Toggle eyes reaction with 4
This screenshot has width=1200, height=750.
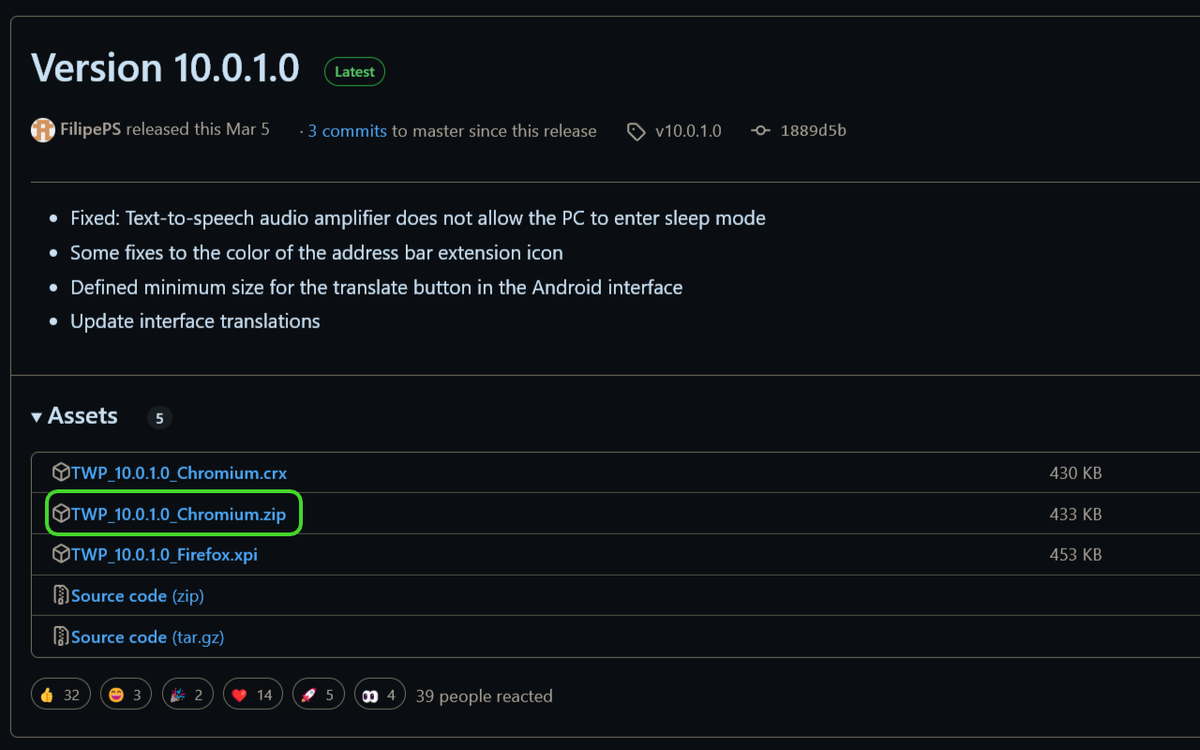point(380,695)
